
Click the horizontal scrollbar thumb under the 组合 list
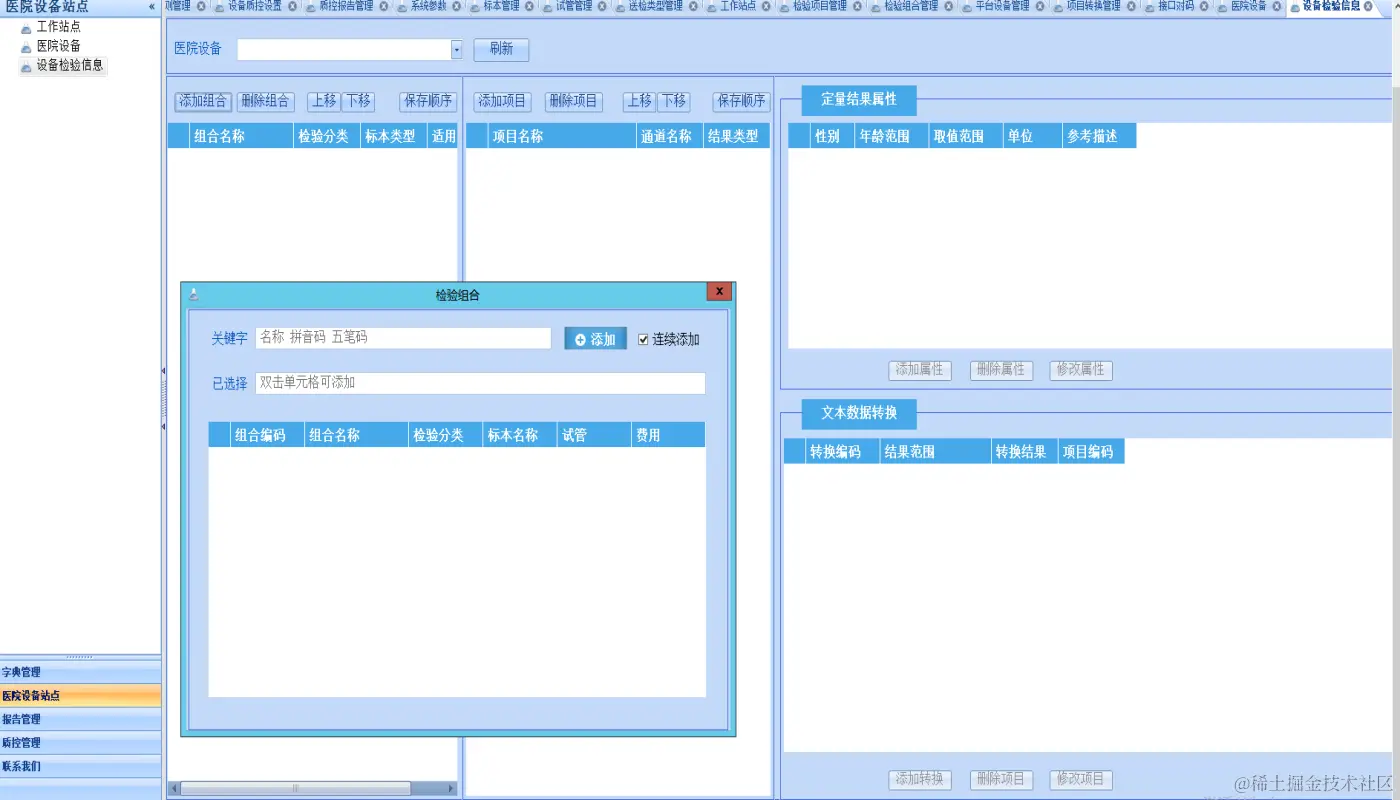(x=296, y=788)
